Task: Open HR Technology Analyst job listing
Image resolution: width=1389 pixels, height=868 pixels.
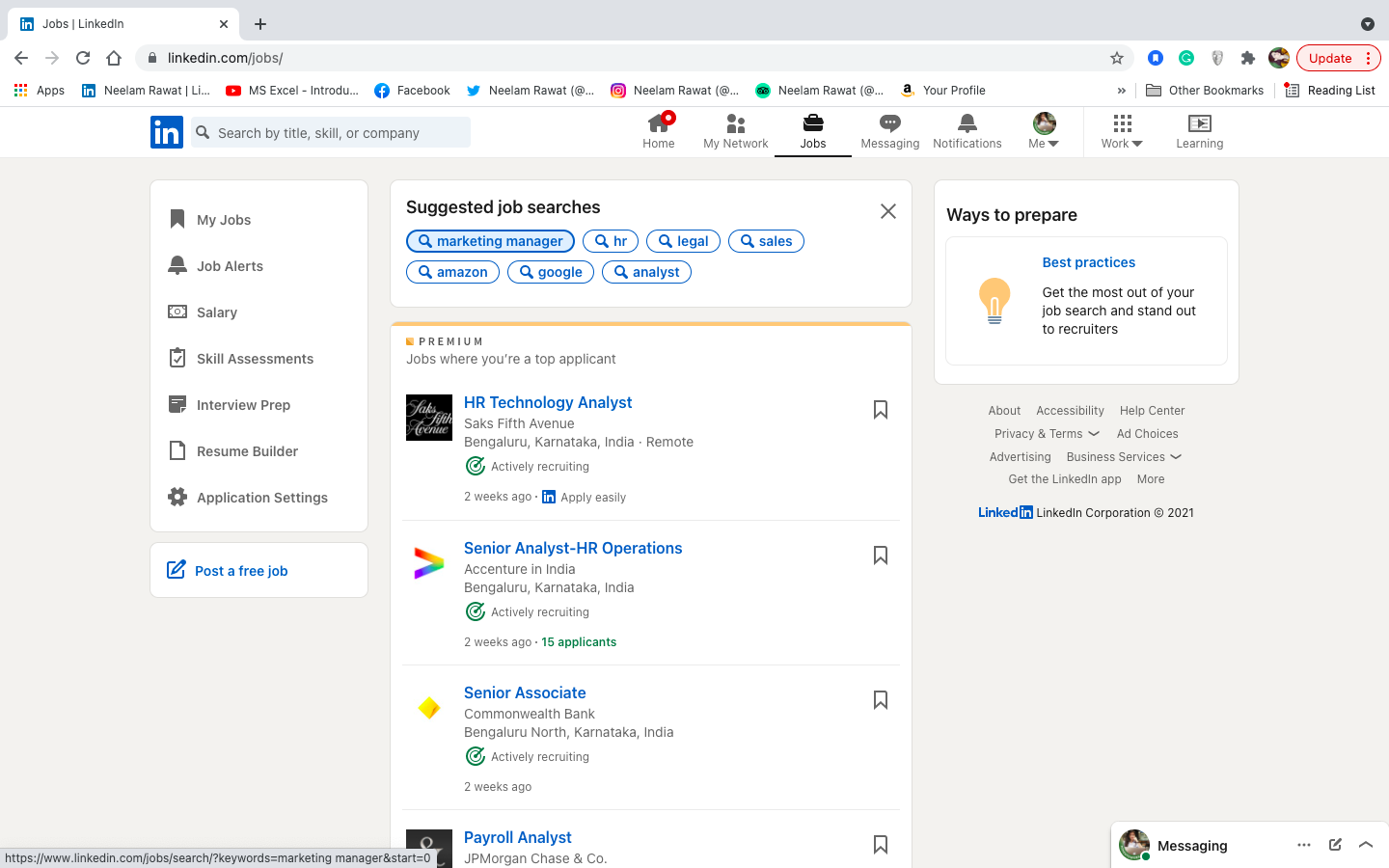Action: [x=548, y=402]
